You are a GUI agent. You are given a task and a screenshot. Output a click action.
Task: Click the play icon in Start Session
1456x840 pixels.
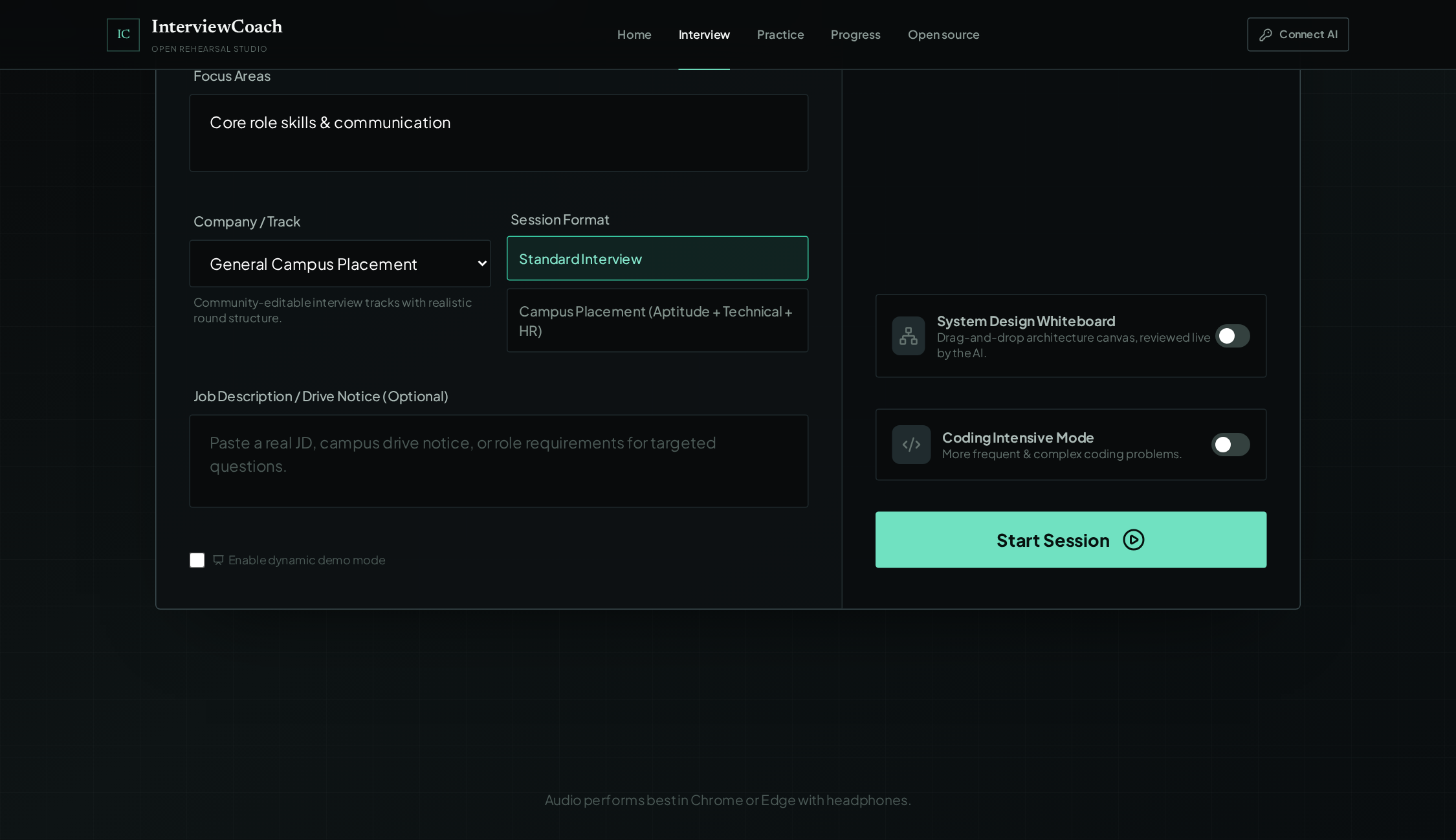[x=1133, y=540]
